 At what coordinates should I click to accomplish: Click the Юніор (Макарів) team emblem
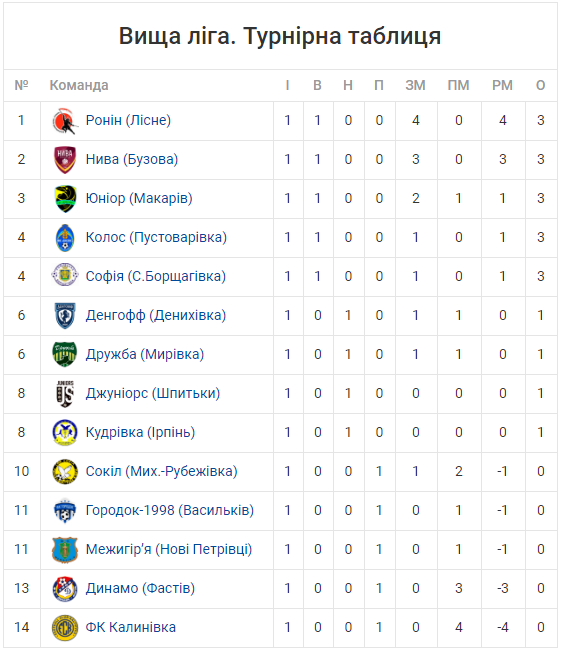tap(65, 199)
